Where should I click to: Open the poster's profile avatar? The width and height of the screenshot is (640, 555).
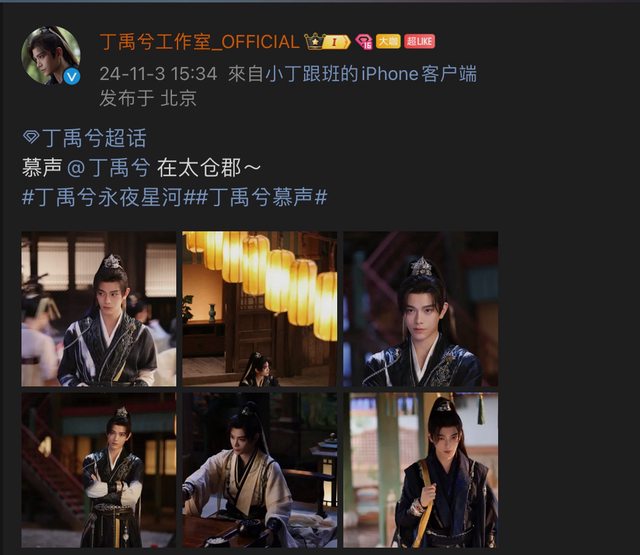(x=51, y=55)
